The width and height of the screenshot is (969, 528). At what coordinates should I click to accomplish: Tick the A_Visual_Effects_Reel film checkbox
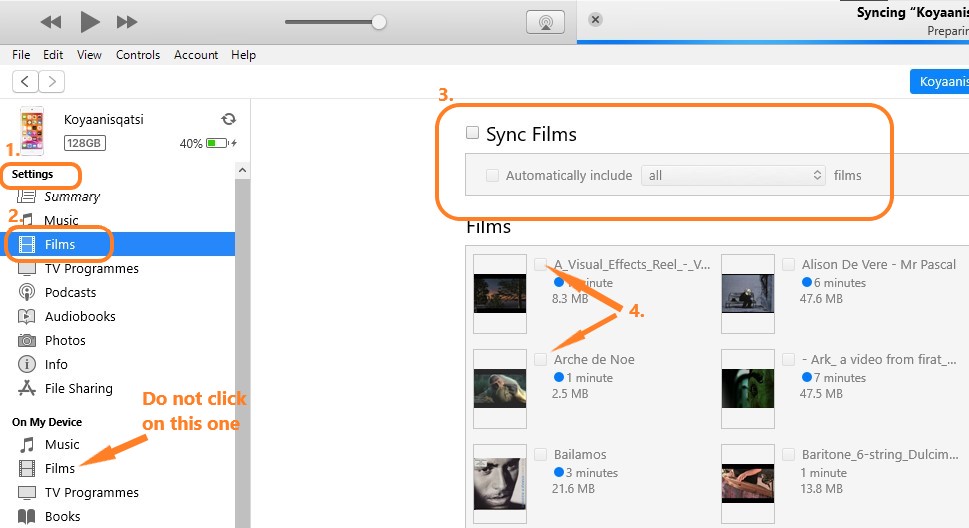540,265
